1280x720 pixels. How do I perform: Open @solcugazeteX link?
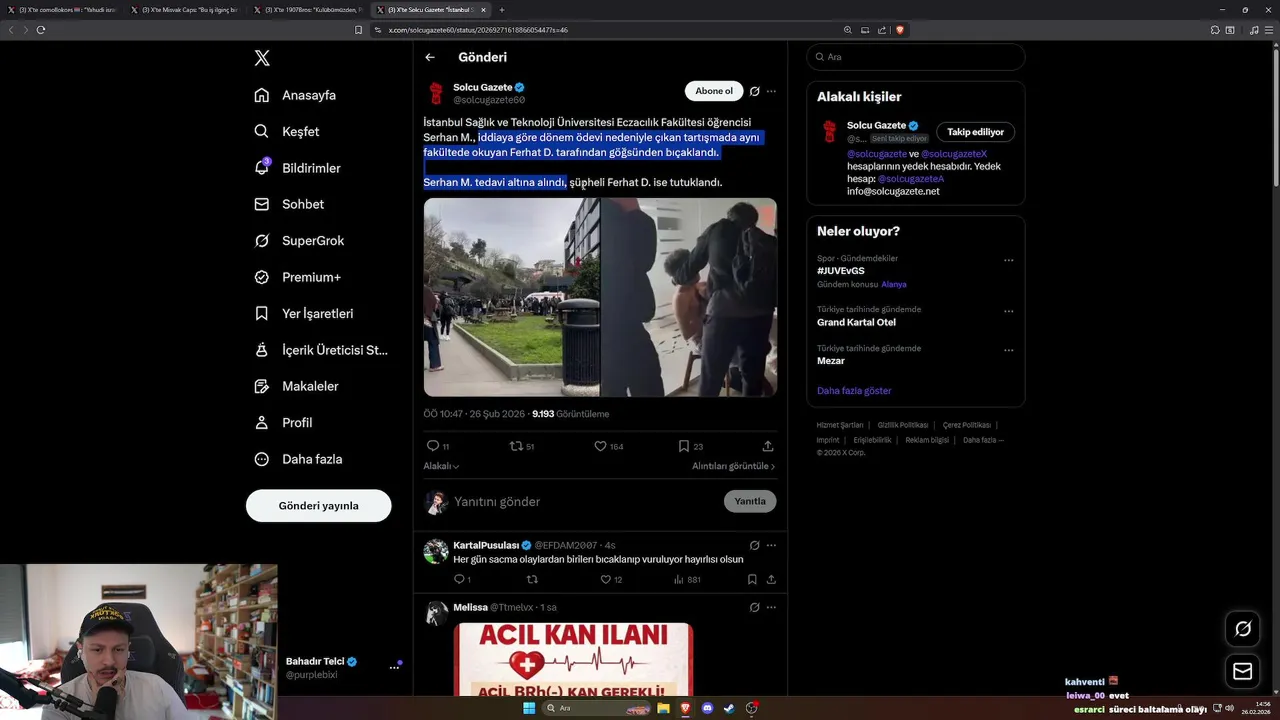pos(954,154)
